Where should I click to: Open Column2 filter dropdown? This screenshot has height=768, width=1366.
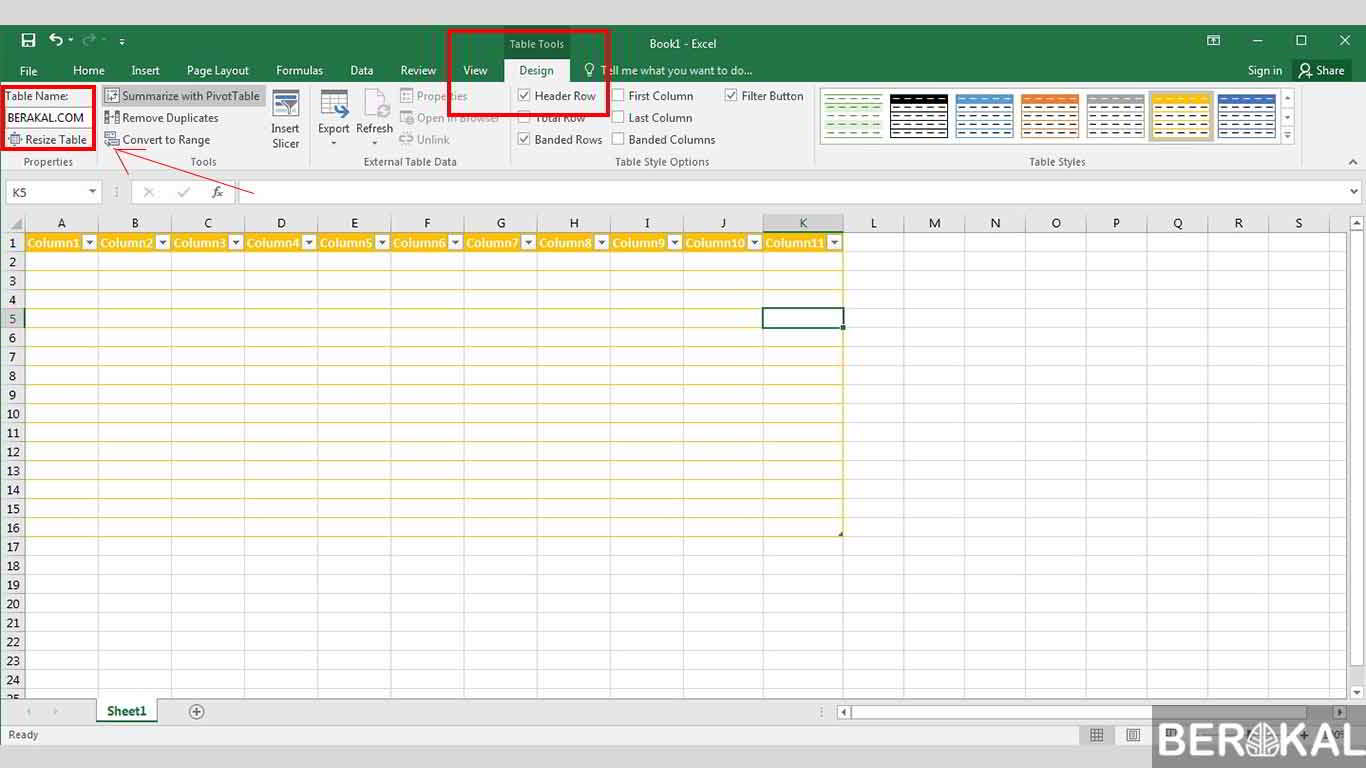163,243
